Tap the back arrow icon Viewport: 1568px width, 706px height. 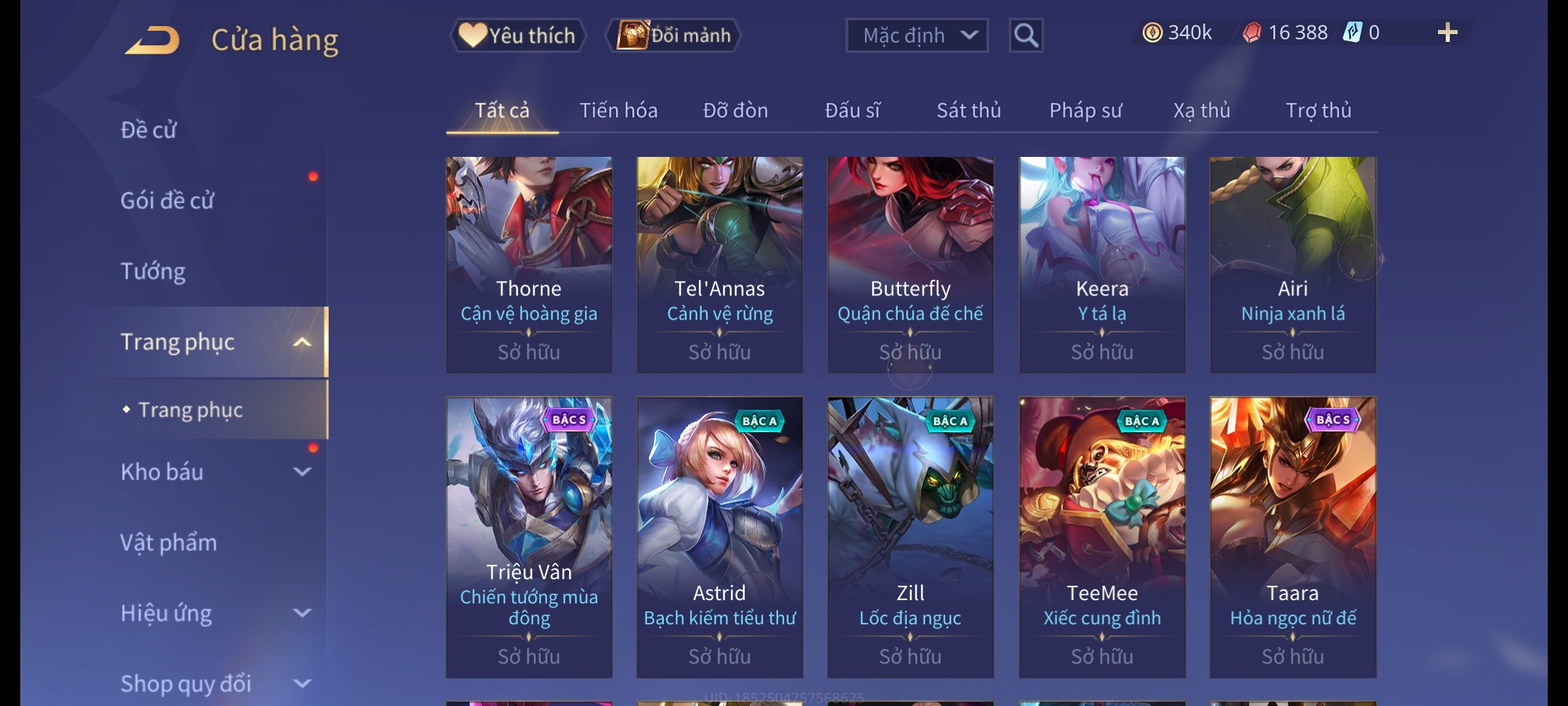point(153,40)
